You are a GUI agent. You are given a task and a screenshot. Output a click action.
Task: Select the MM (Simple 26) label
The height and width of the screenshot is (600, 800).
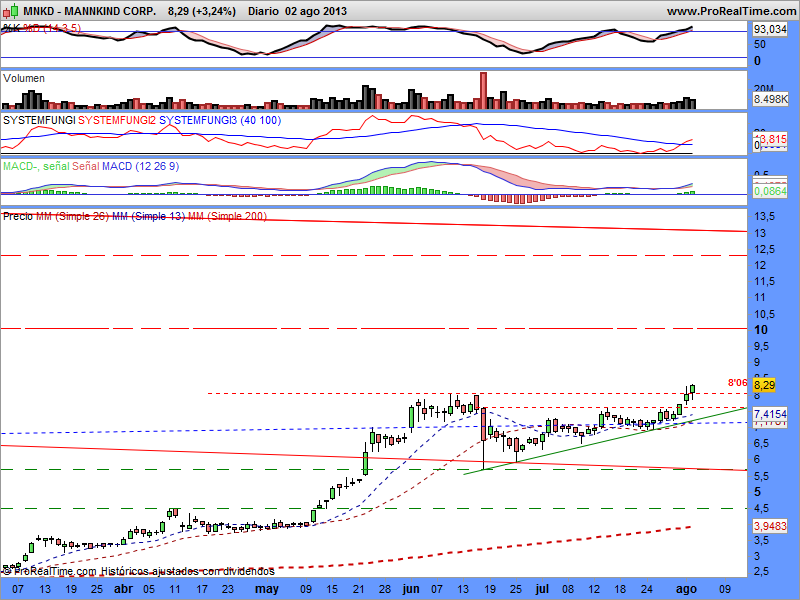click(x=72, y=216)
